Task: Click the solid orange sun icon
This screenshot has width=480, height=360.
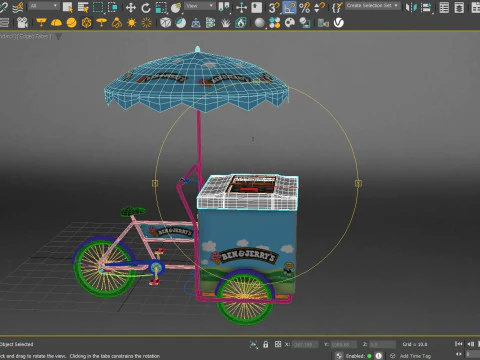Action: click(x=132, y=23)
